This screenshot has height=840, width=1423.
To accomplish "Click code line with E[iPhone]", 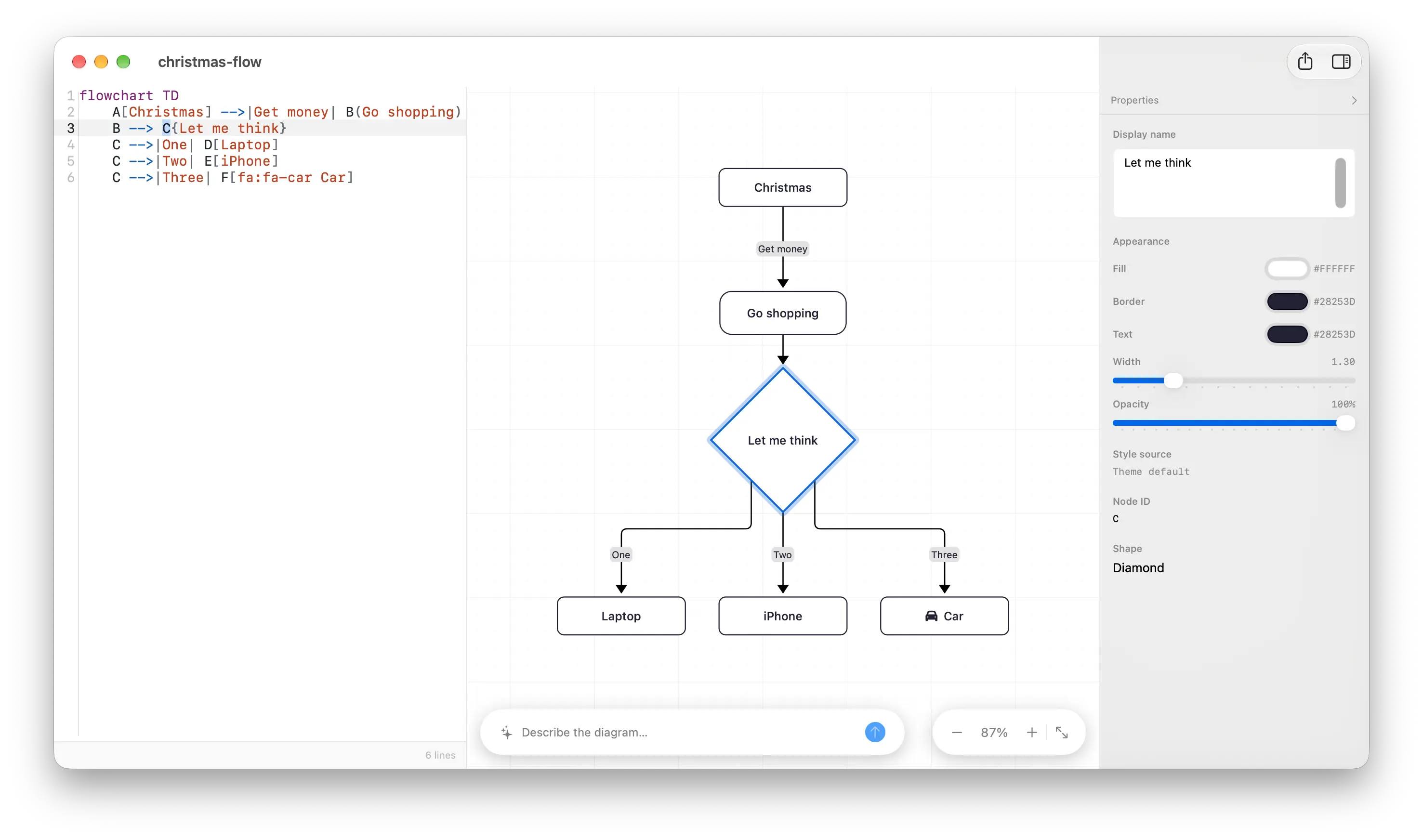I will point(195,161).
